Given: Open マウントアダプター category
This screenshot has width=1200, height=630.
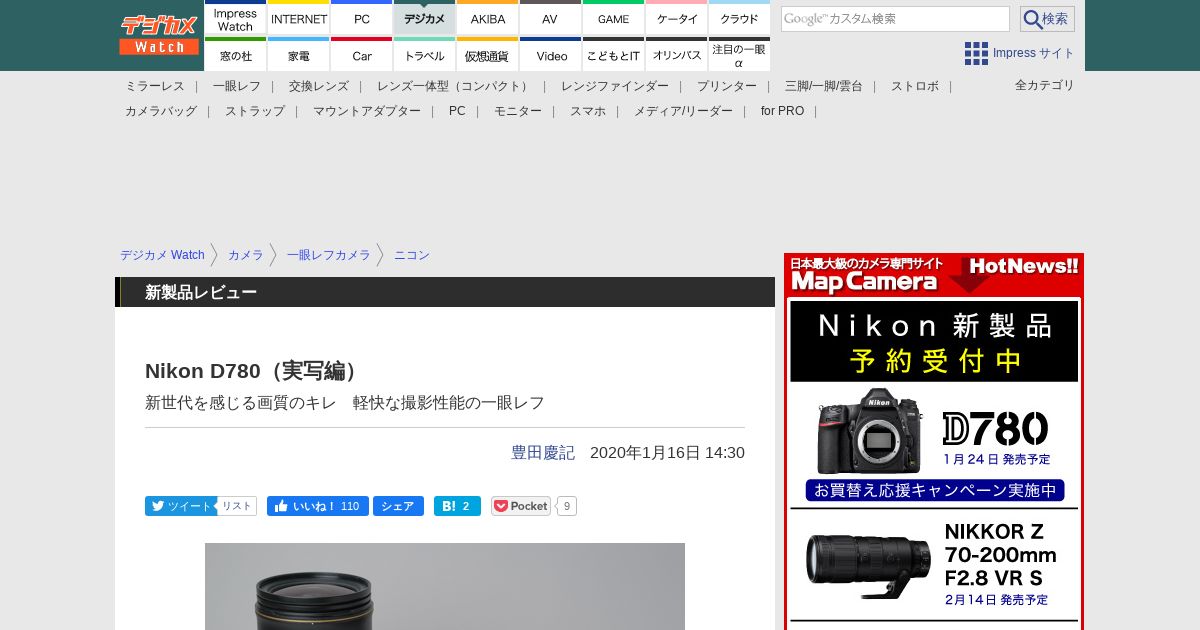Looking at the screenshot, I should click(x=367, y=111).
